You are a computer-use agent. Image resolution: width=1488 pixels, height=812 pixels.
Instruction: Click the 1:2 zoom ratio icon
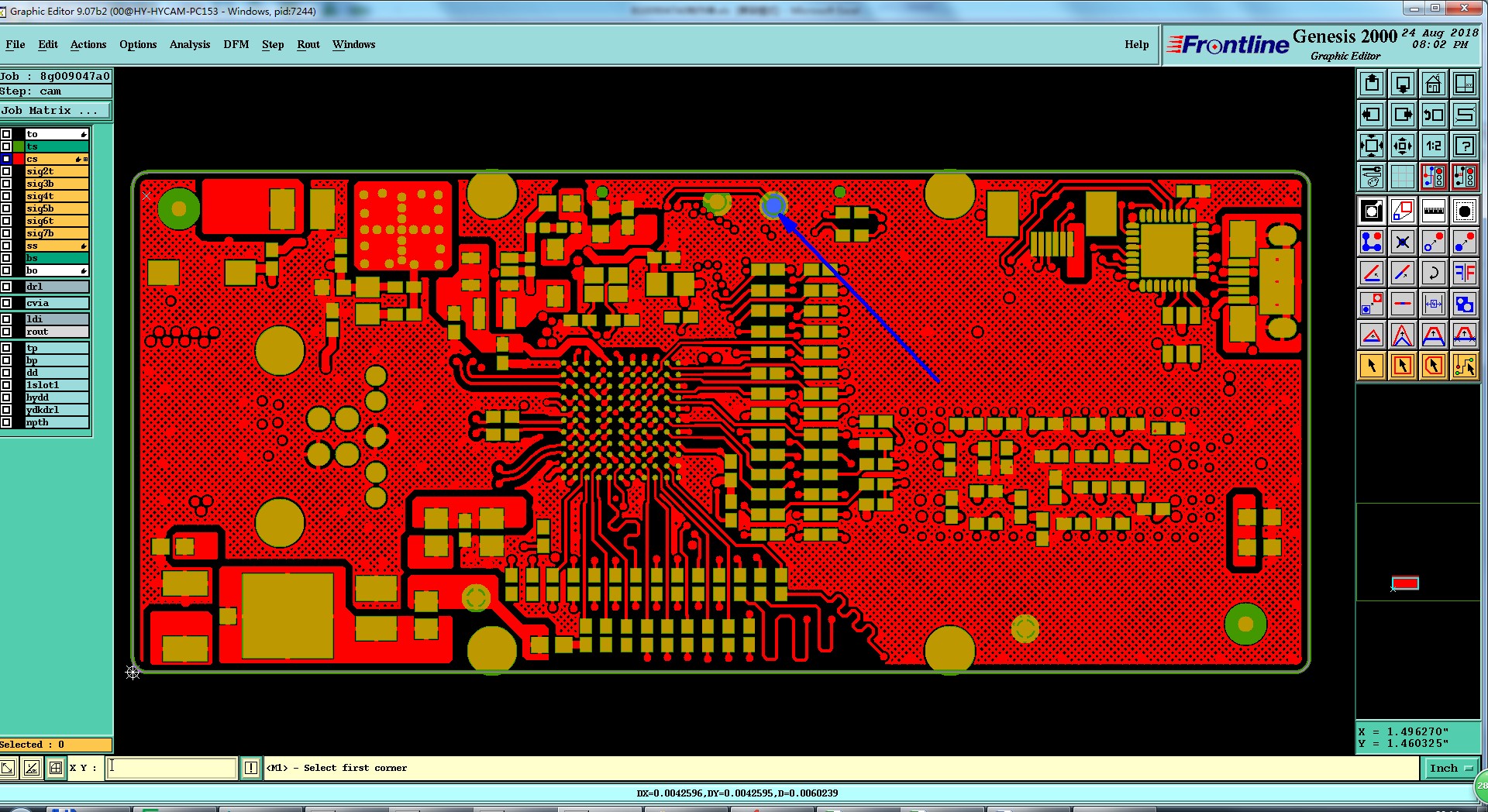1433,146
